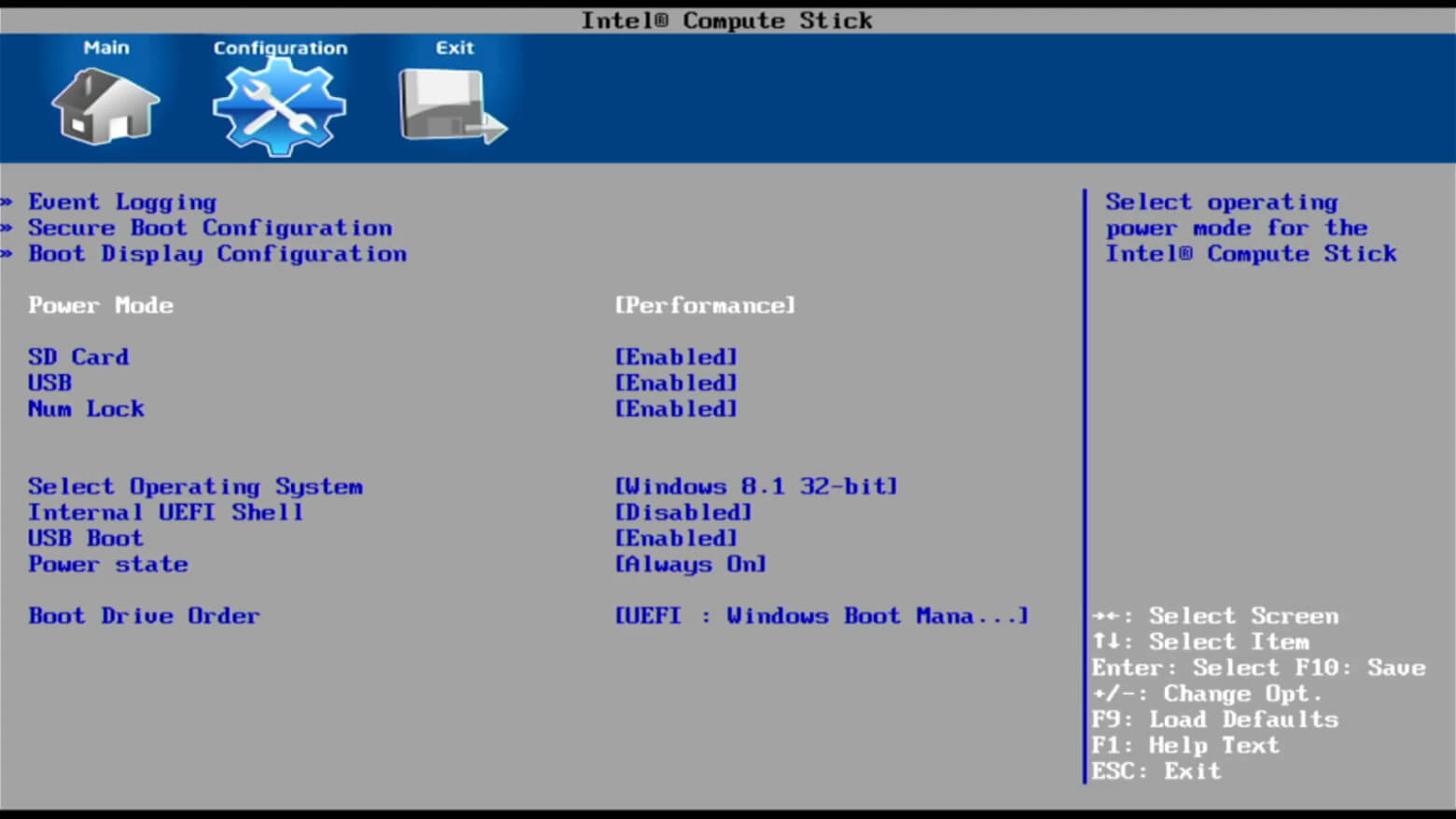The height and width of the screenshot is (819, 1456).
Task: Click the Select Screen key hint
Action: [x=1215, y=616]
